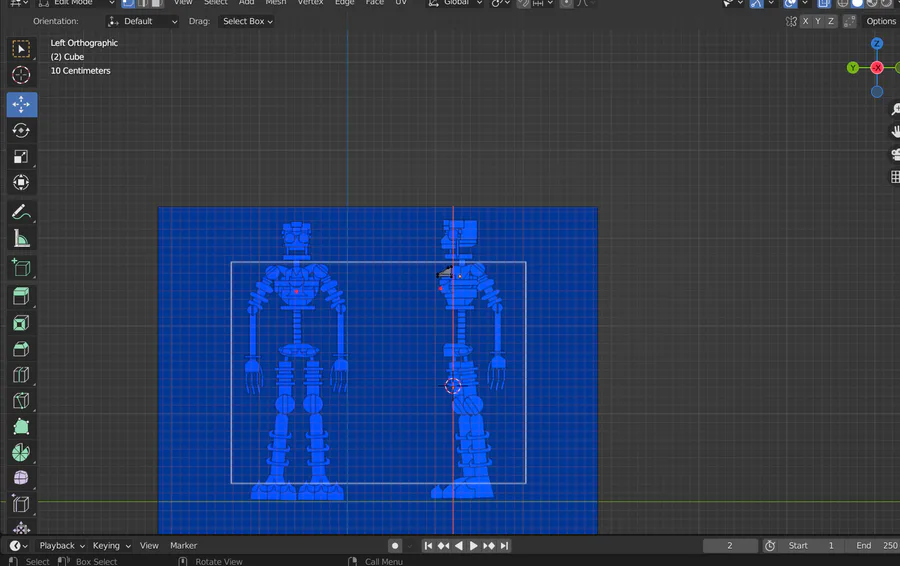
Task: Select the Annotate pencil tool
Action: [21, 212]
